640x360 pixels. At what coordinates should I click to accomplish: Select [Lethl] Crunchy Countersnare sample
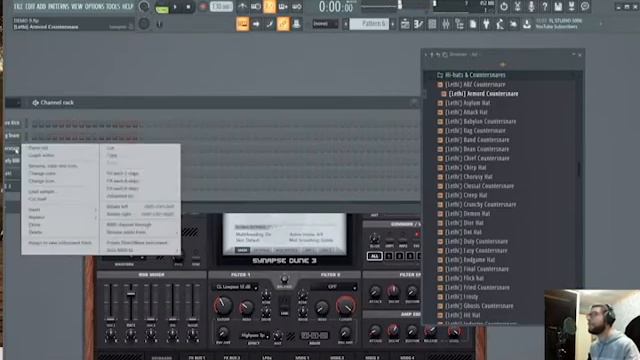point(476,204)
